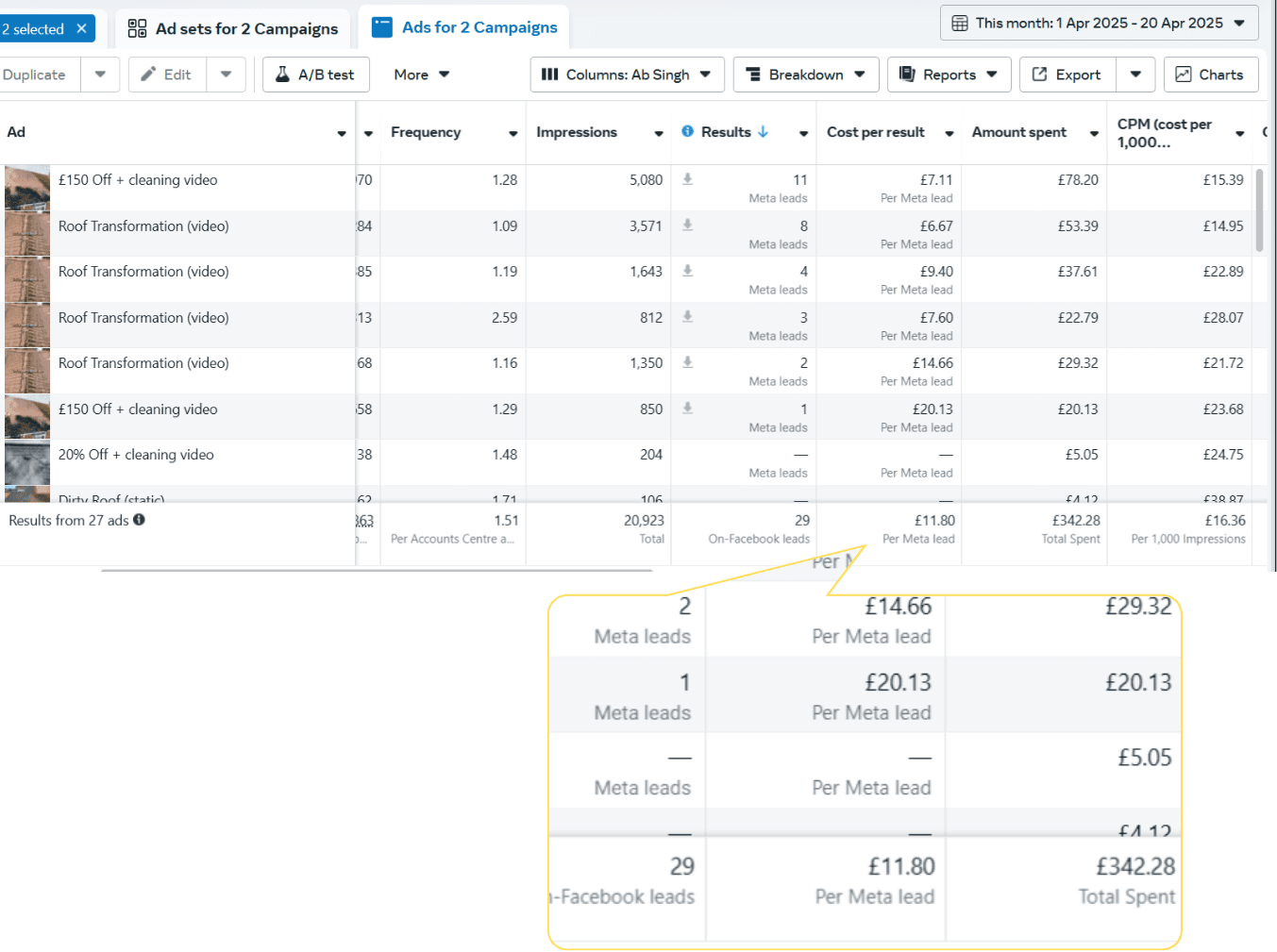Open the Charts view
Image resolution: width=1277 pixels, height=952 pixels.
coord(1210,75)
